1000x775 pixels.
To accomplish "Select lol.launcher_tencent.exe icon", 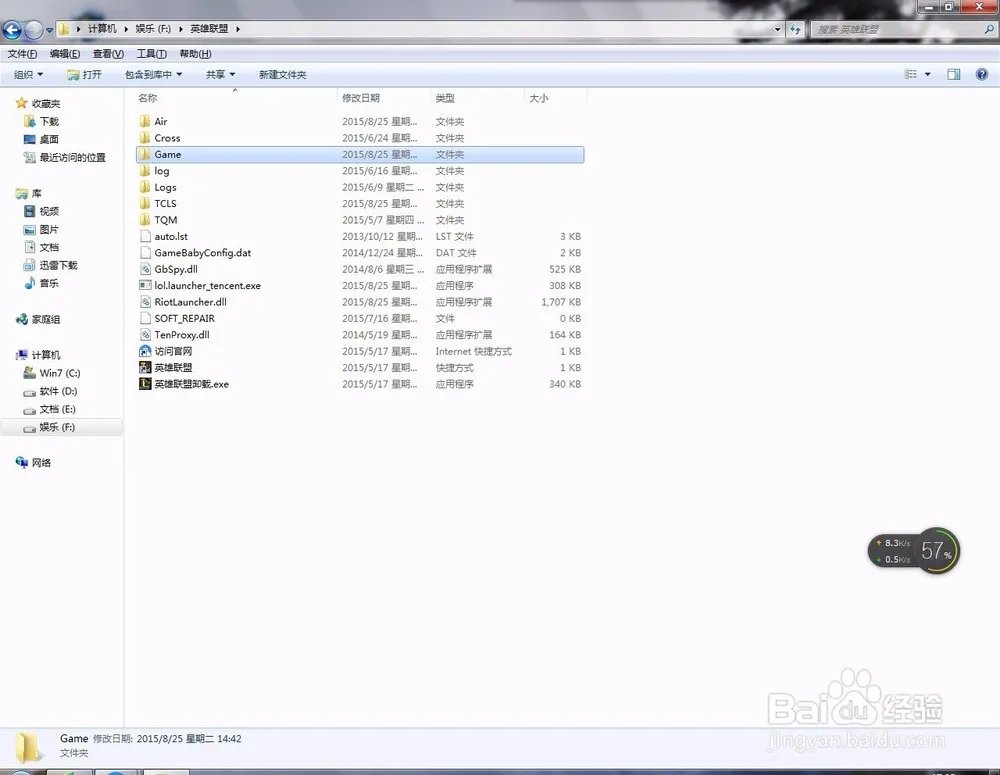I will coord(145,286).
